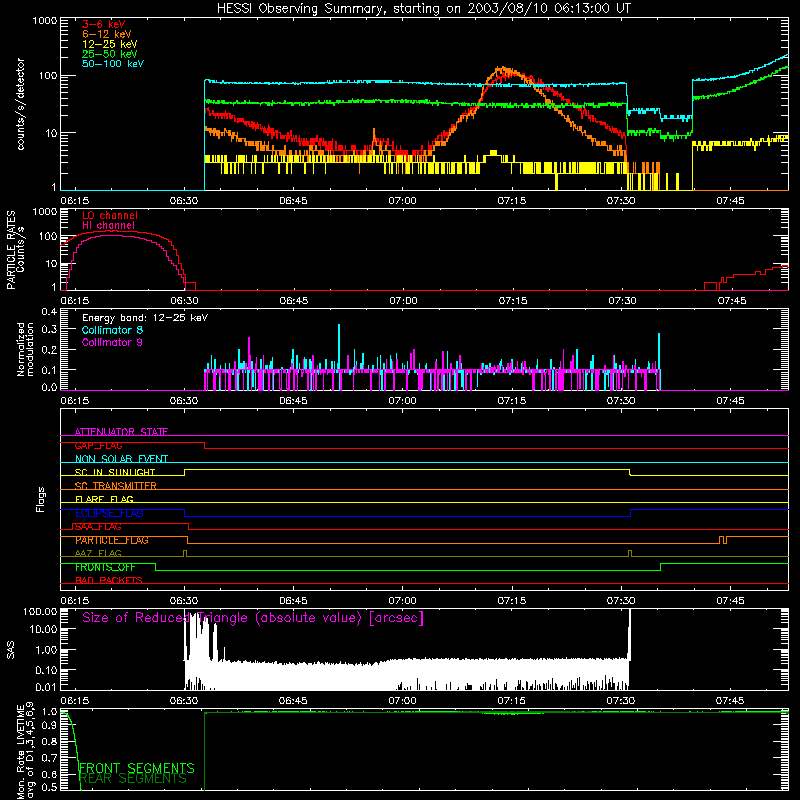
Task: Select the Collimator 8 legend label
Action: click(112, 330)
